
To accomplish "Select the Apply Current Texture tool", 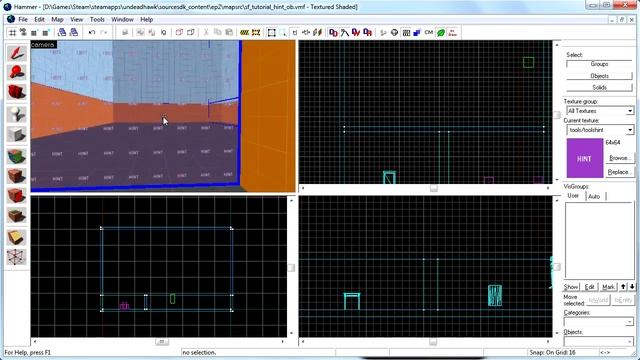I will pyautogui.click(x=16, y=176).
